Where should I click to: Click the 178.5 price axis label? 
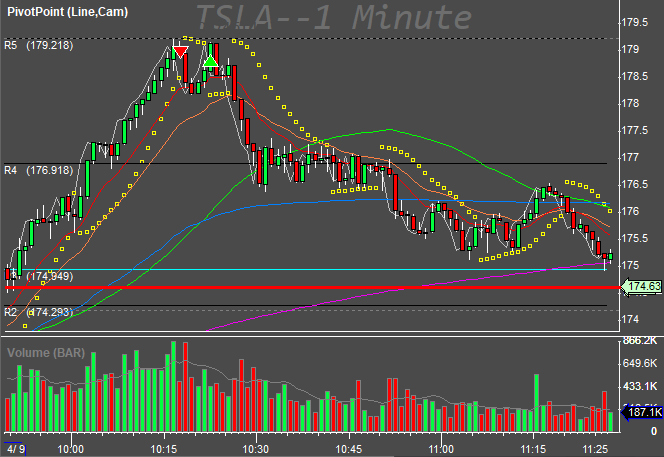point(634,77)
